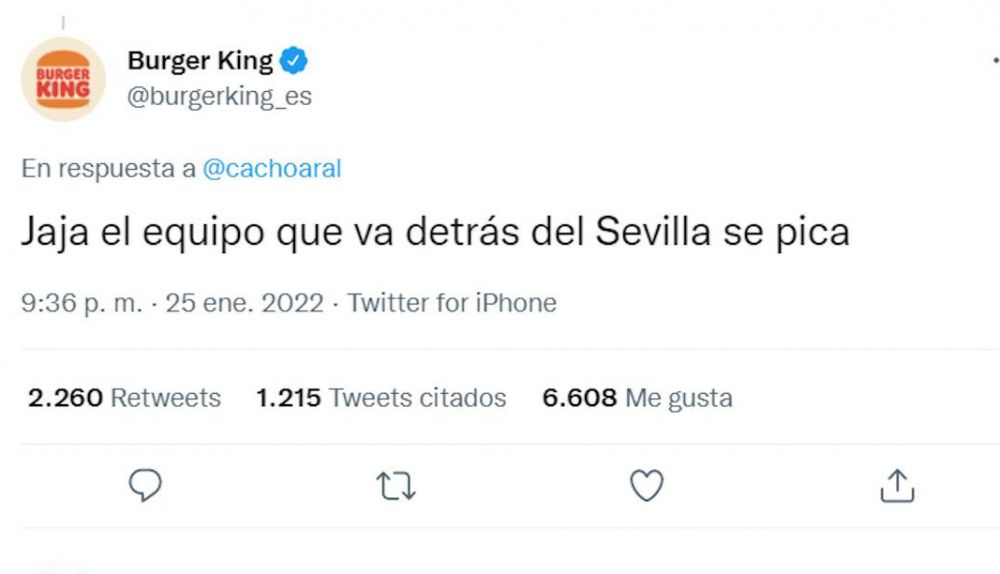Image resolution: width=1000 pixels, height=574 pixels.
Task: View the 6.608 Me gusta list
Action: click(637, 398)
